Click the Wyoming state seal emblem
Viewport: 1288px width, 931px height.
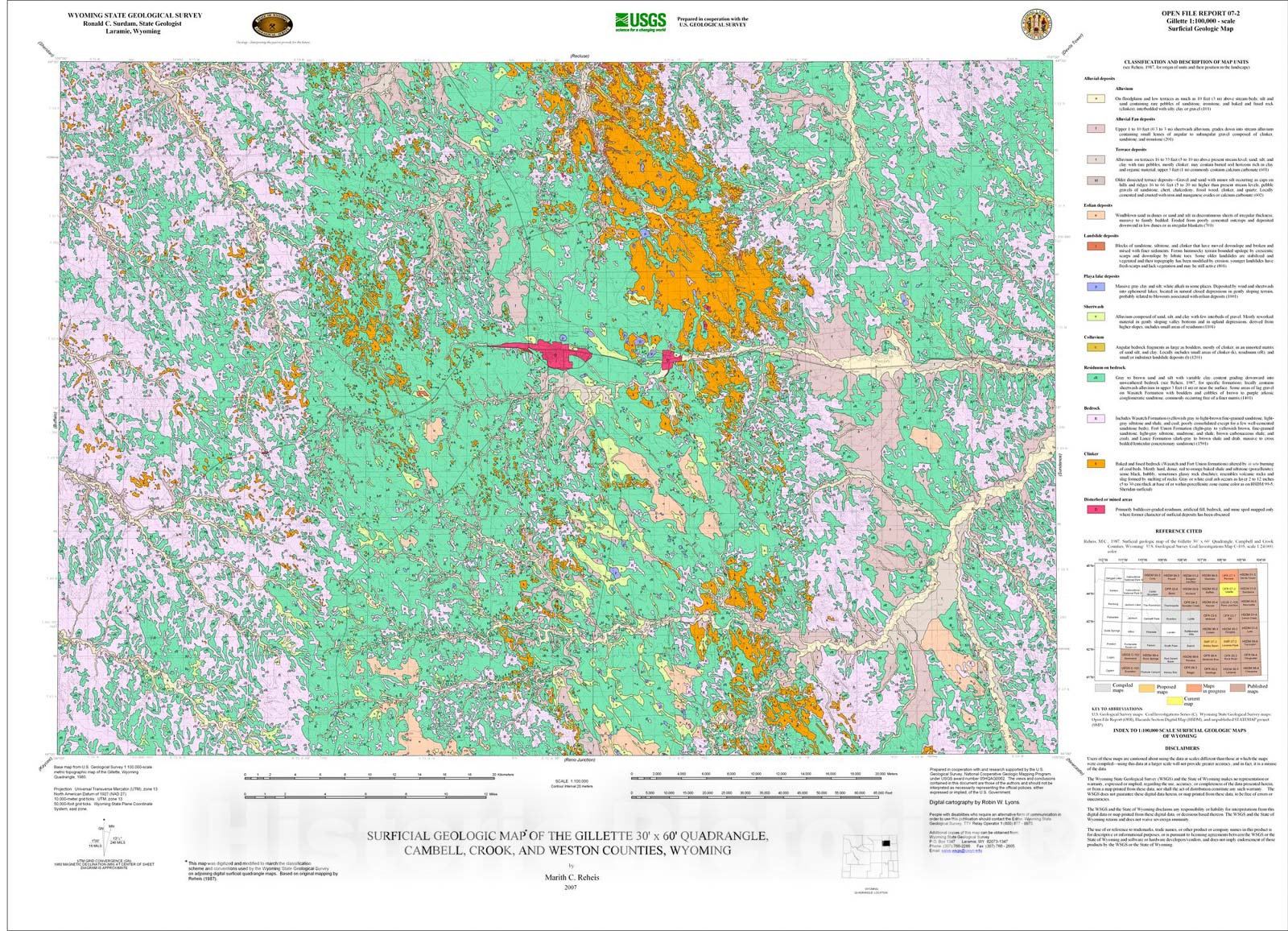1034,25
